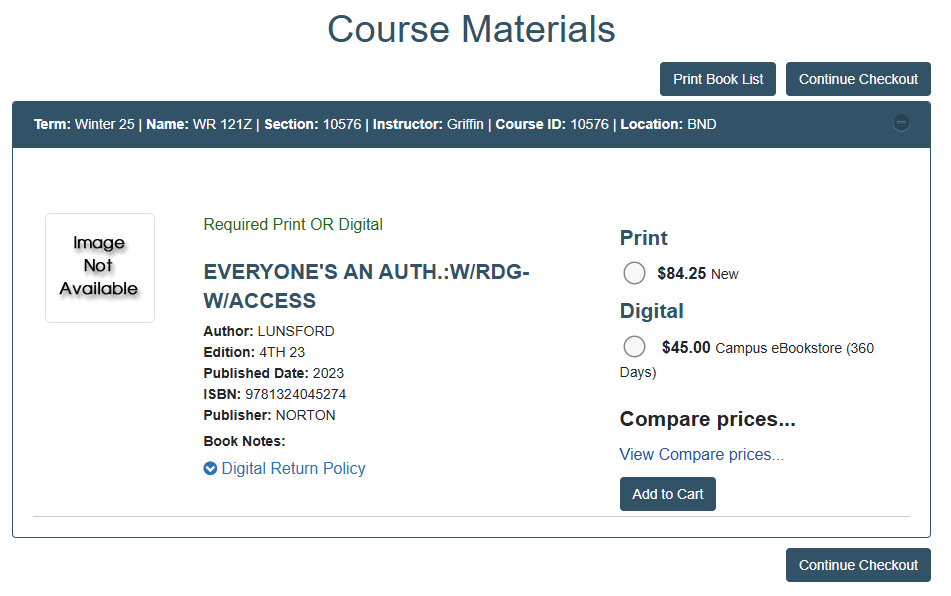951x596 pixels.
Task: Open View Compare prices
Action: click(701, 454)
